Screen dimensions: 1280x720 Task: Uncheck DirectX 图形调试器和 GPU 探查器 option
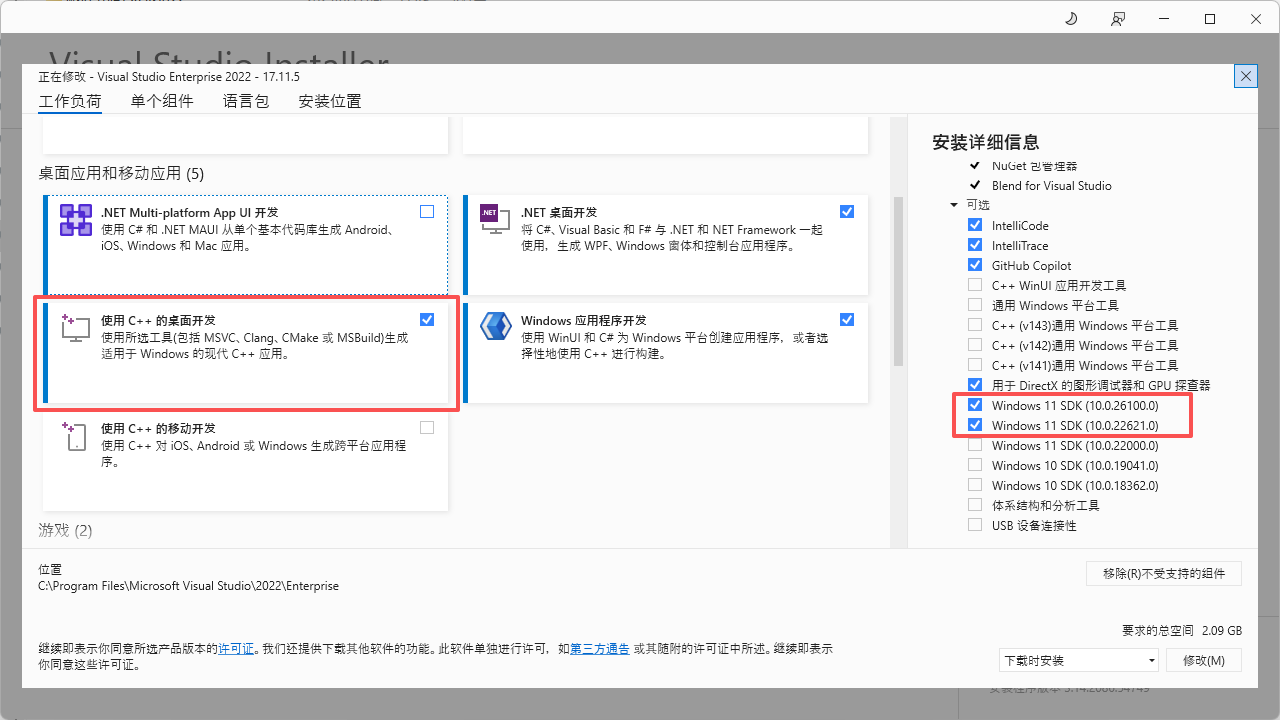click(975, 385)
